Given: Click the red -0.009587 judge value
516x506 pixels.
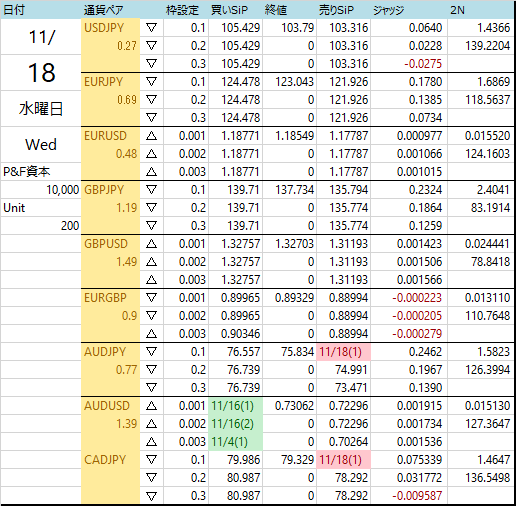Looking at the screenshot, I should point(417,496).
